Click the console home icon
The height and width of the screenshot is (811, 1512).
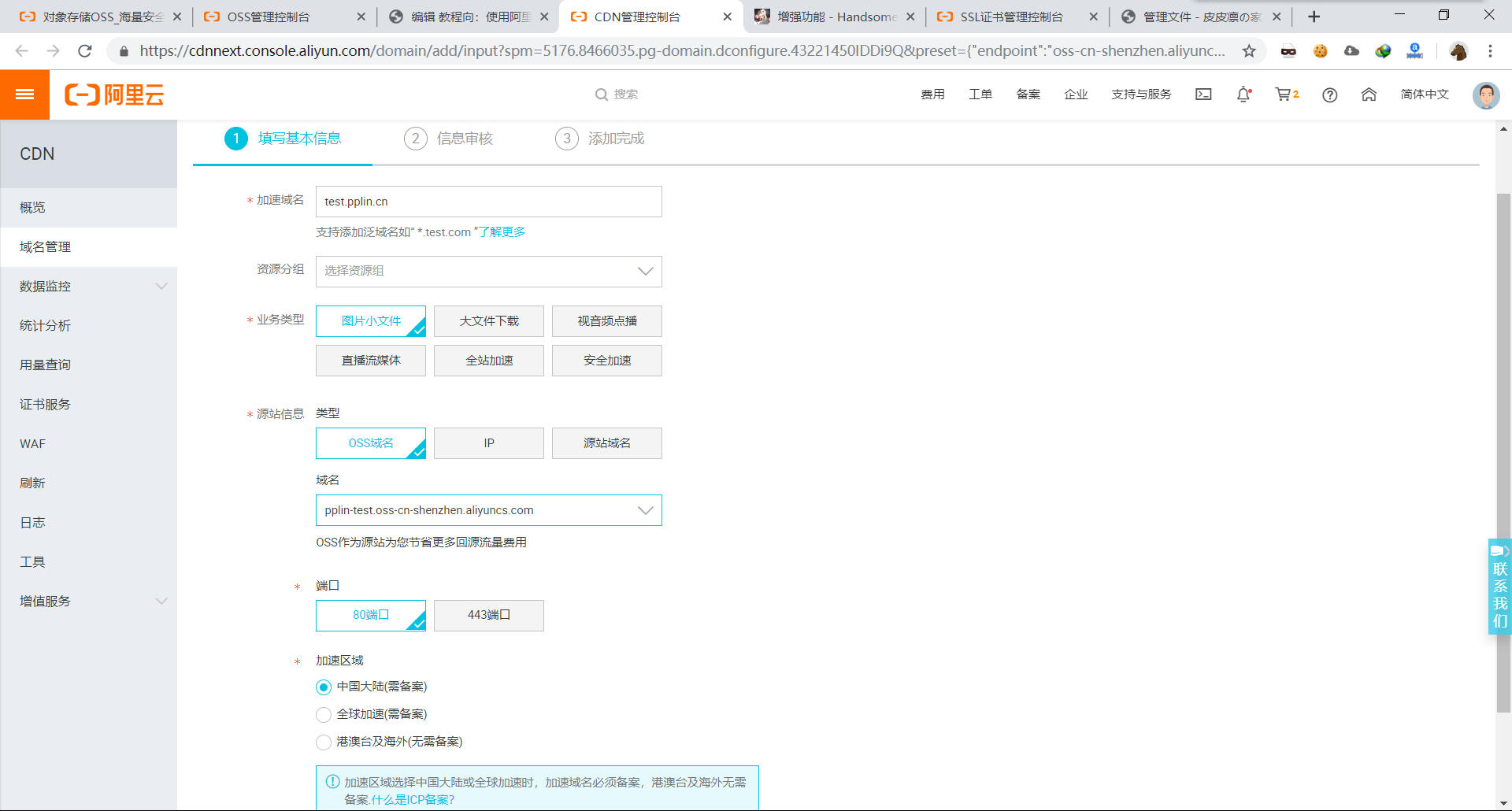coord(1369,94)
